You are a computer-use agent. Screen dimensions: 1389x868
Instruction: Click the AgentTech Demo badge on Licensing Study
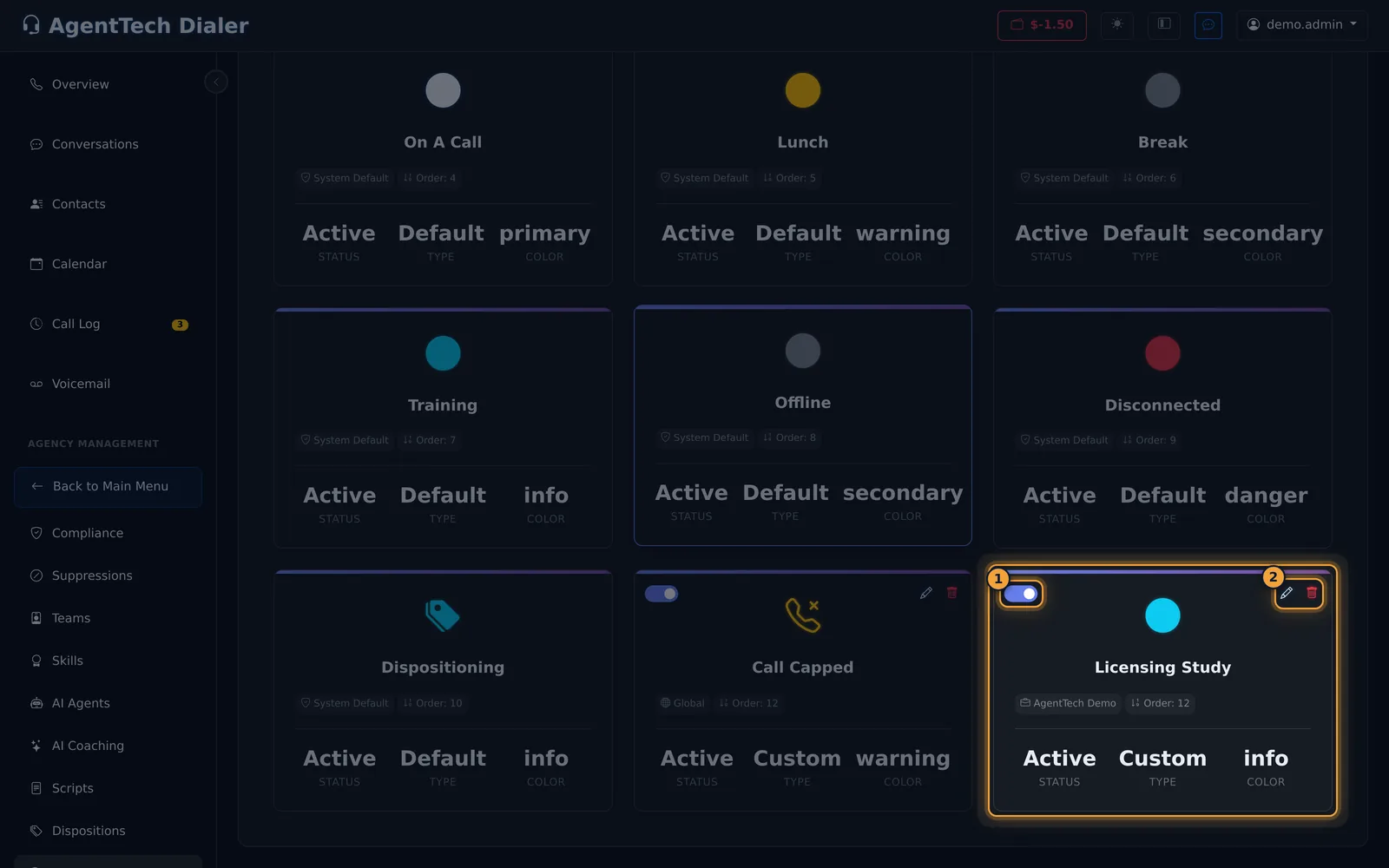(x=1068, y=703)
